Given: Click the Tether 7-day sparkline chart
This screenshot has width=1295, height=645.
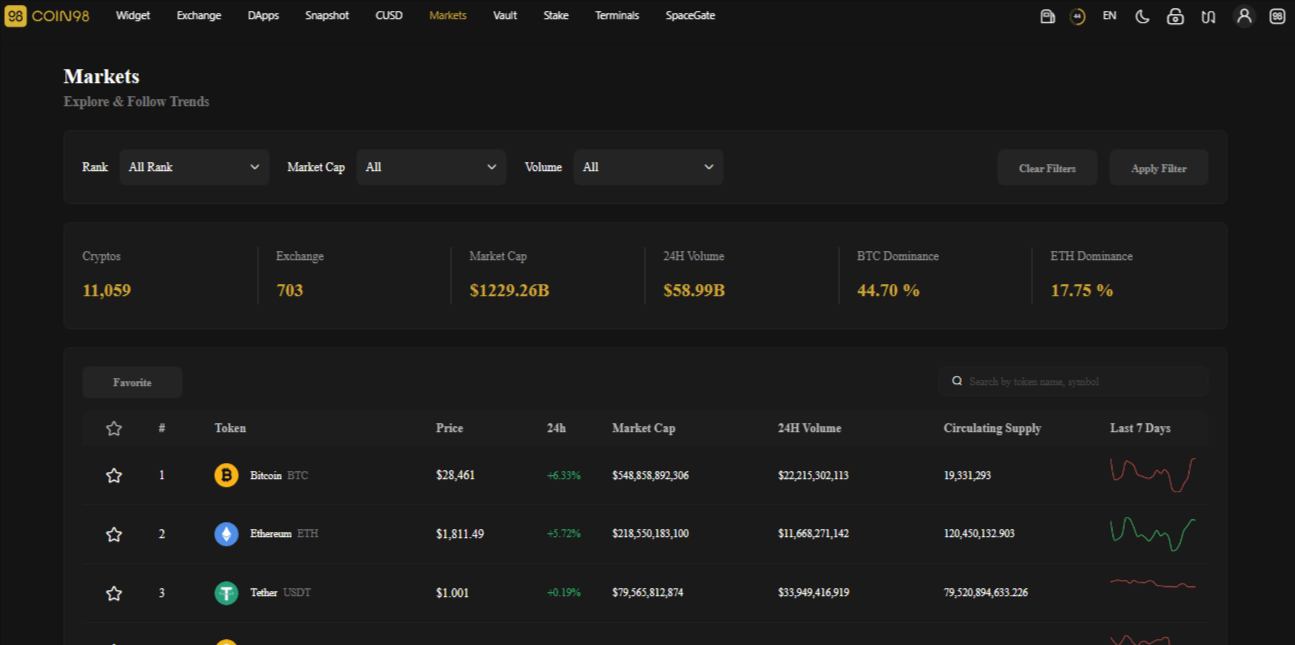Looking at the screenshot, I should pyautogui.click(x=1153, y=583).
